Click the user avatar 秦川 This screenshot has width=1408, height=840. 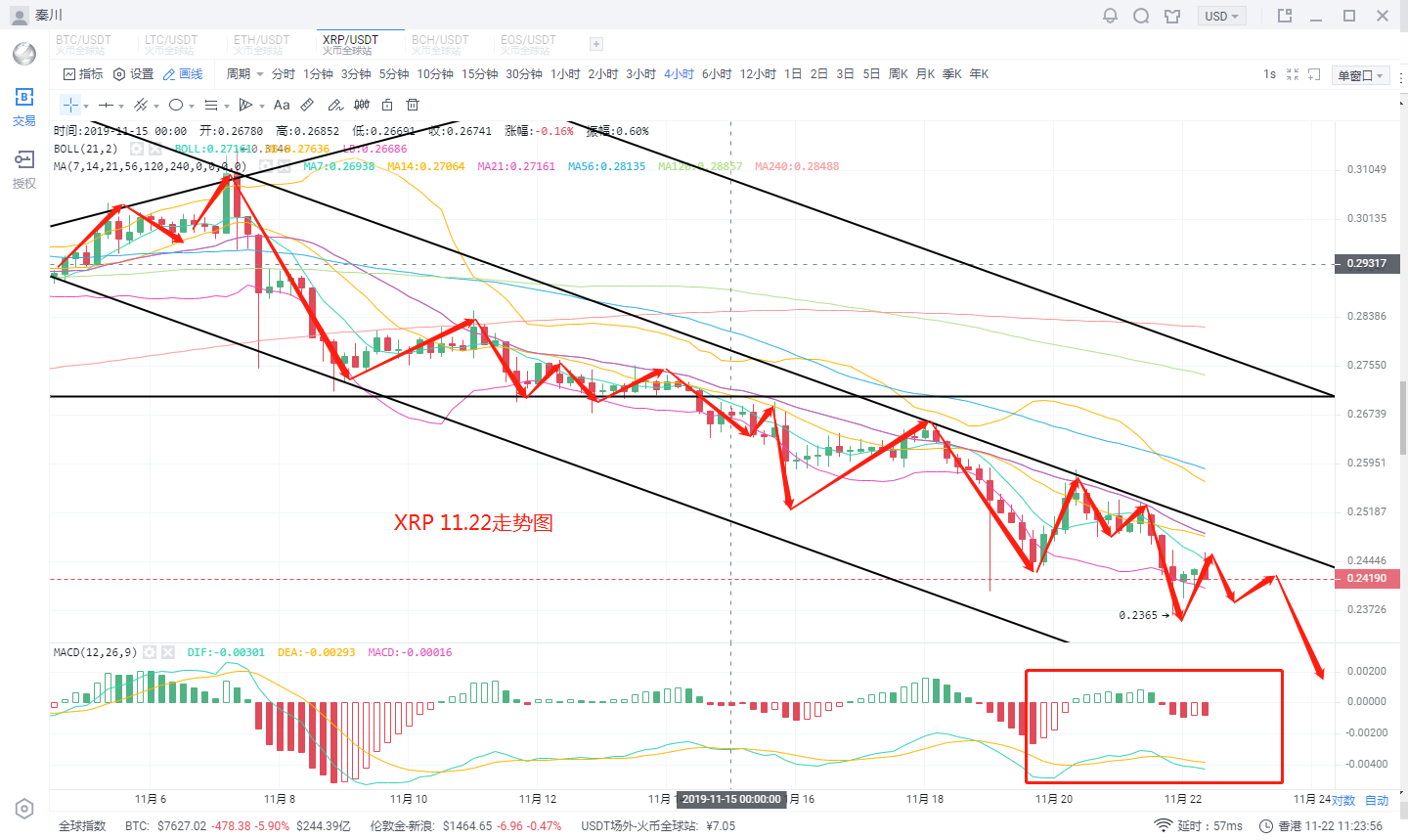[36, 16]
